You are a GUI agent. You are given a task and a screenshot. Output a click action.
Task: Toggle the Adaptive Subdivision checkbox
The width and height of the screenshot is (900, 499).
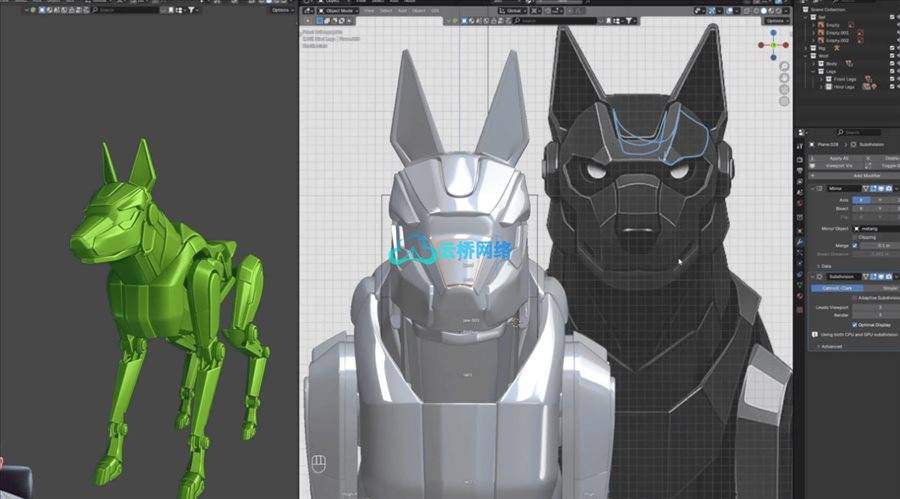tap(855, 297)
